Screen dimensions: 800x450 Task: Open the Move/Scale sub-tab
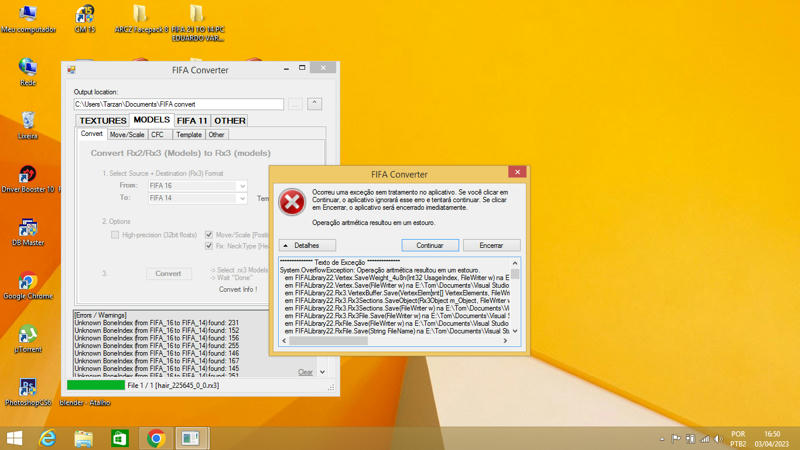coord(127,135)
